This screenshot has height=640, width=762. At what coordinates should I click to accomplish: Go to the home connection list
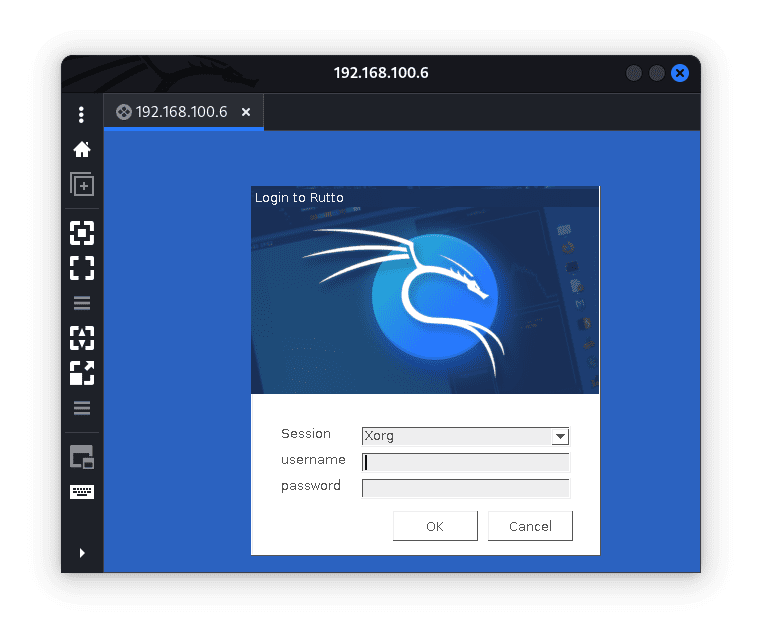82,149
